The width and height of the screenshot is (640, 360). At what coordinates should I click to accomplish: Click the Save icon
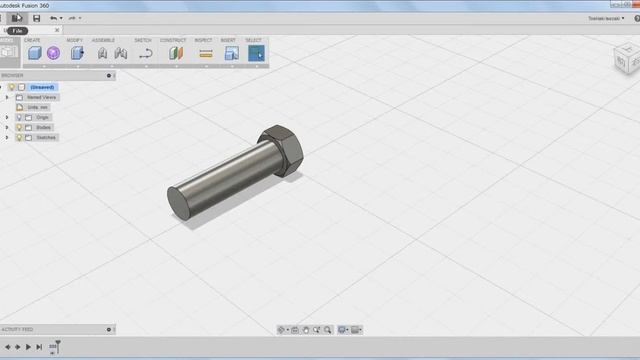point(36,18)
